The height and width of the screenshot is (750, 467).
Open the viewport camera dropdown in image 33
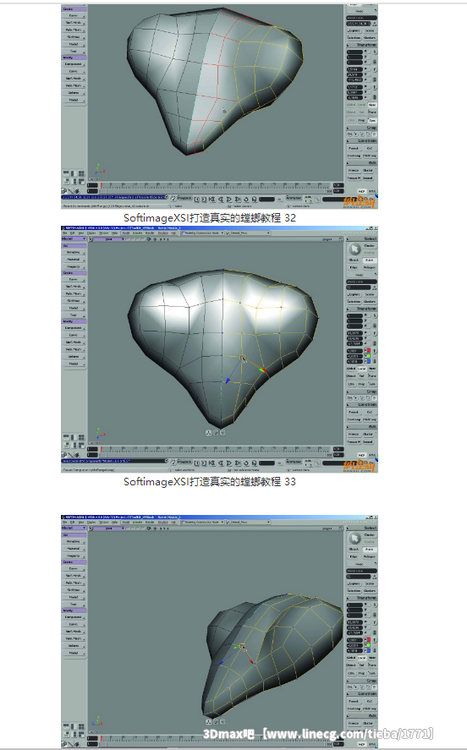tap(109, 239)
